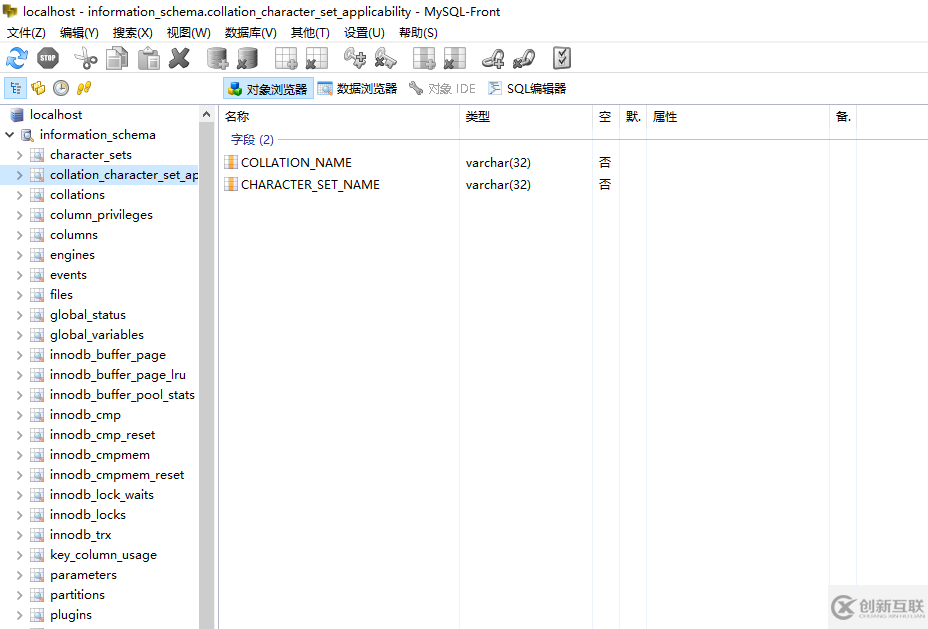Click the tree panel vertical scrollbar track

click(x=207, y=376)
